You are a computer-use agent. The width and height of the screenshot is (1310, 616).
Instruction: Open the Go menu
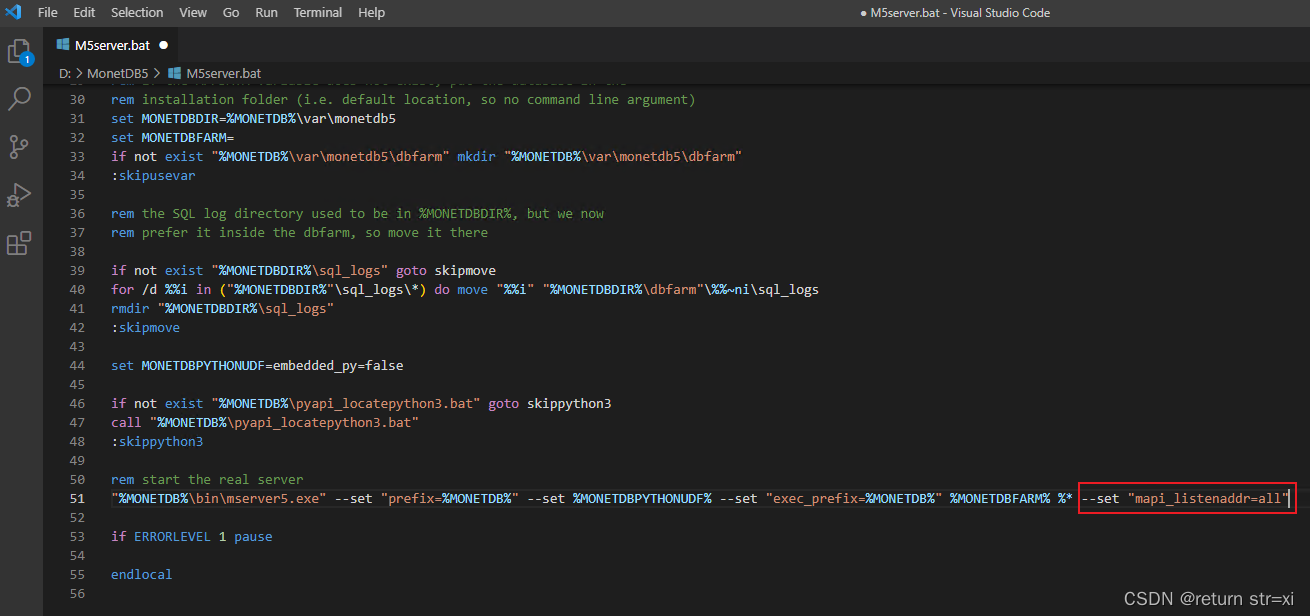[x=231, y=13]
